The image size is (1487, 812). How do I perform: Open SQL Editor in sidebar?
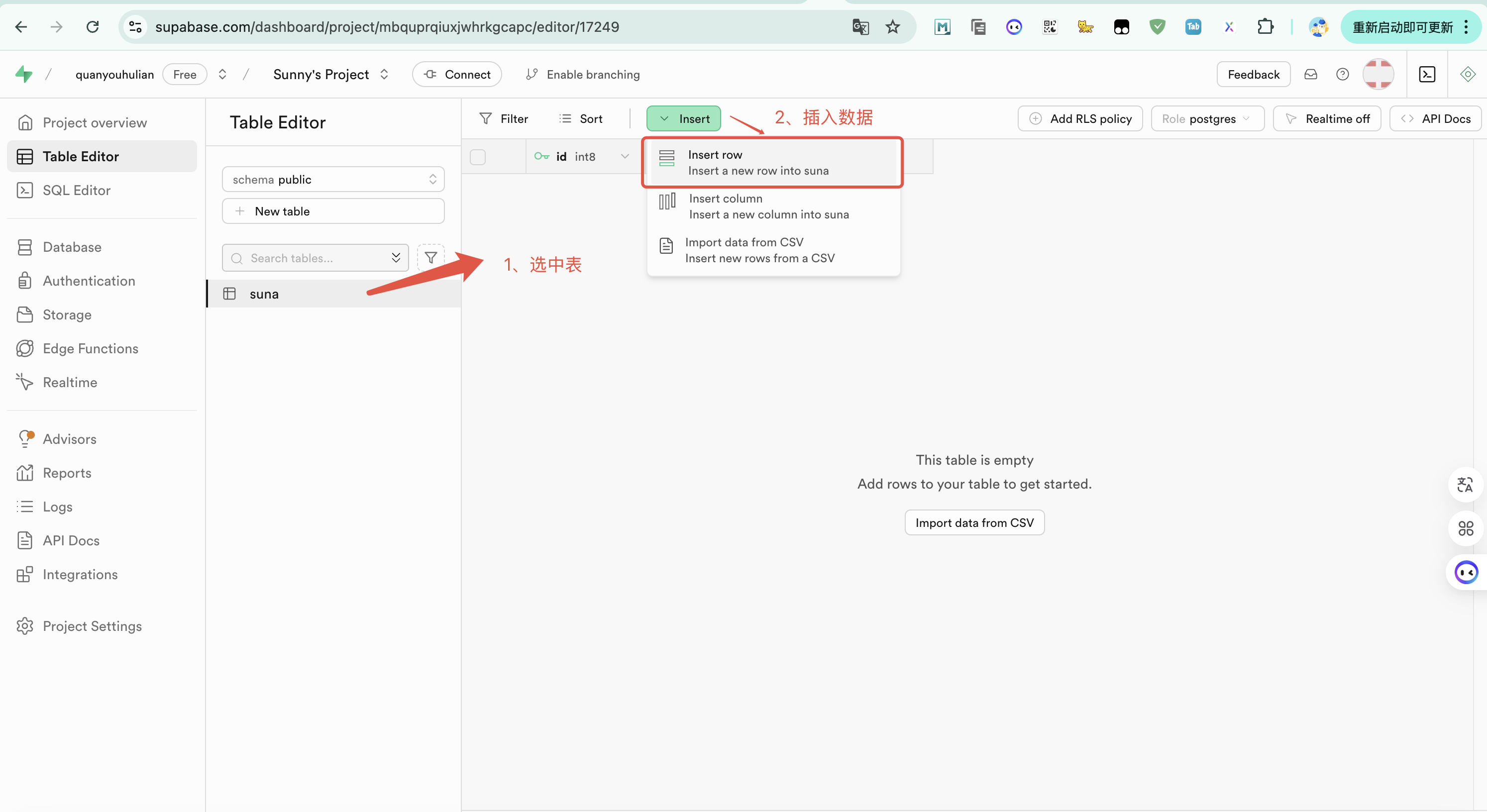pos(76,191)
